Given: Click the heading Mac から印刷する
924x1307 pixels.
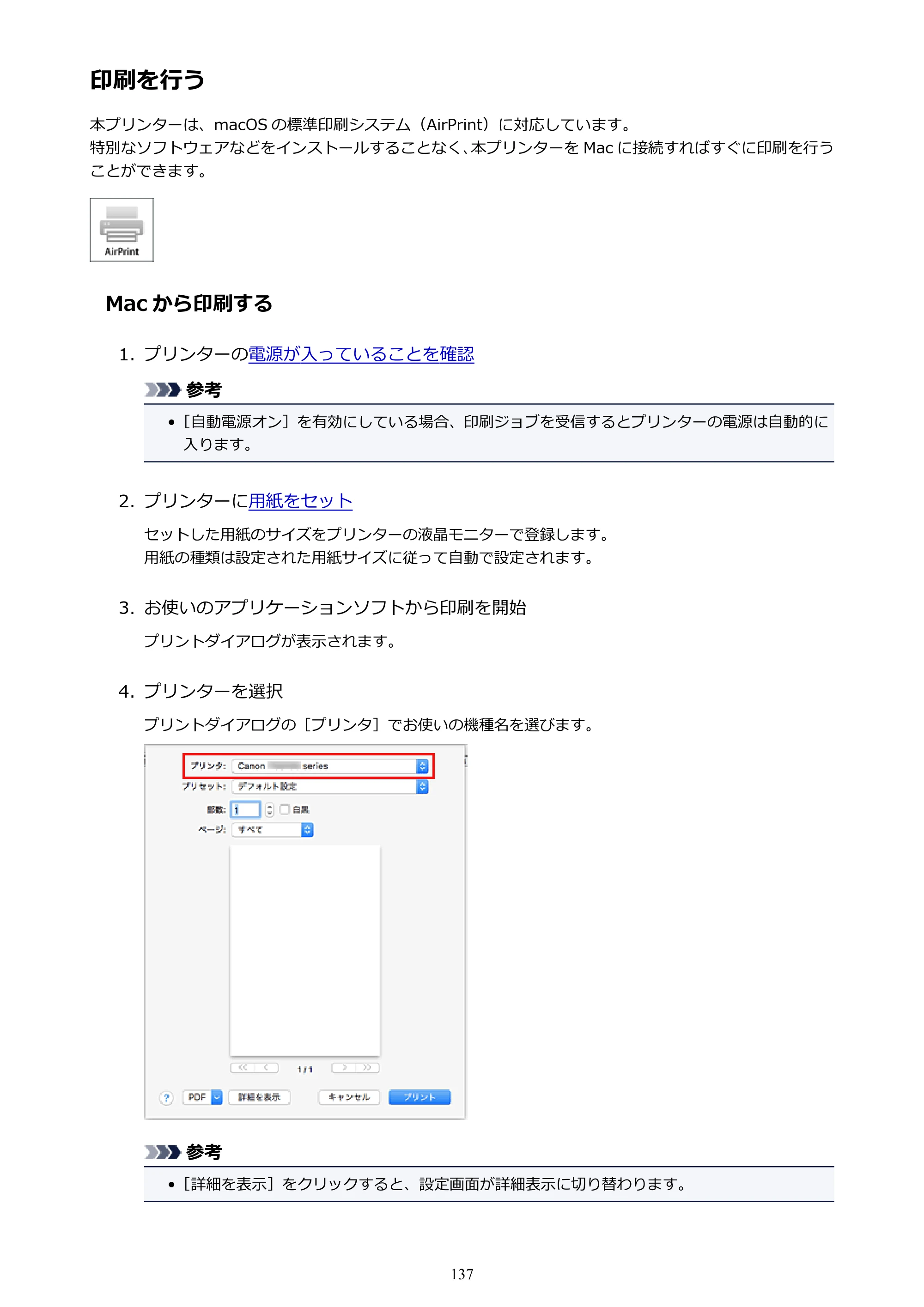Looking at the screenshot, I should 189,304.
